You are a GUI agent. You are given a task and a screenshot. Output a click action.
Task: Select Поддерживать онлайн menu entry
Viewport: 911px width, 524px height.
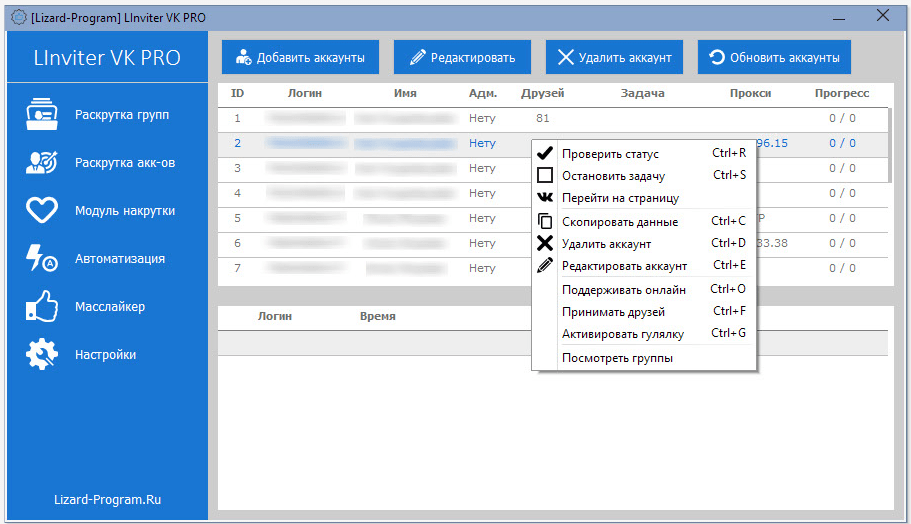point(623,290)
